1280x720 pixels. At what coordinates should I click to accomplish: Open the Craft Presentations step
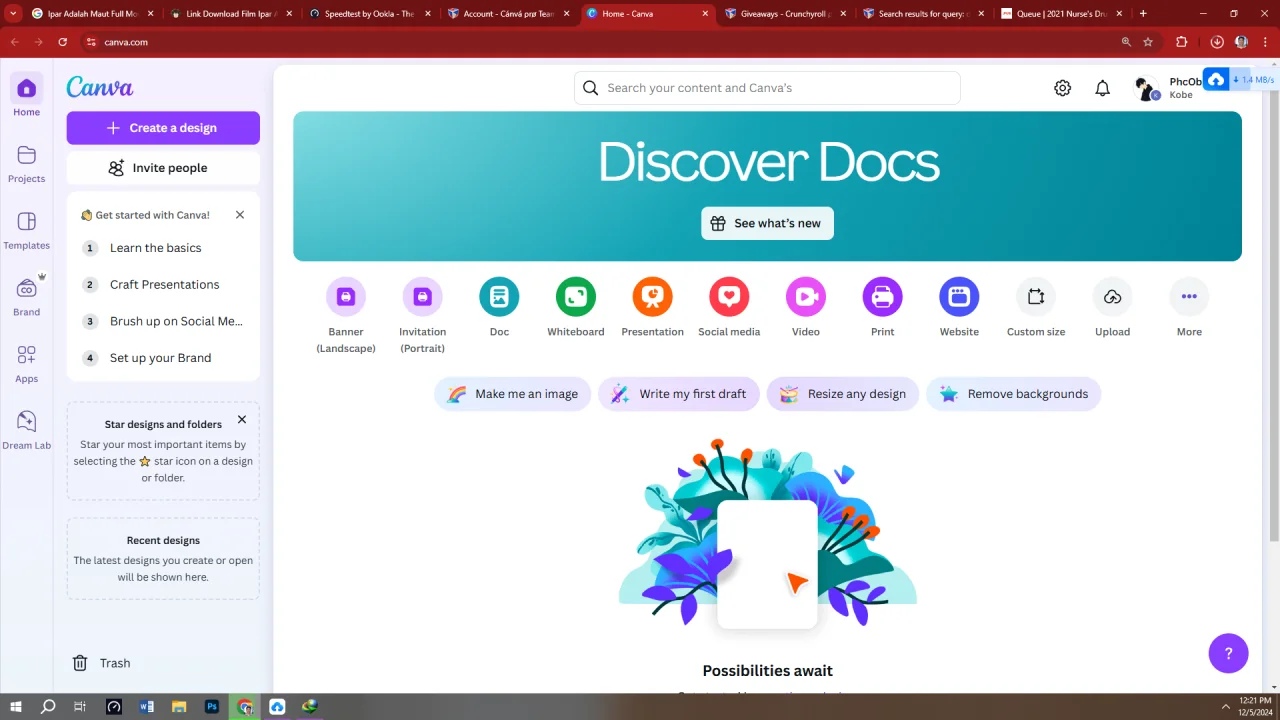click(x=163, y=284)
